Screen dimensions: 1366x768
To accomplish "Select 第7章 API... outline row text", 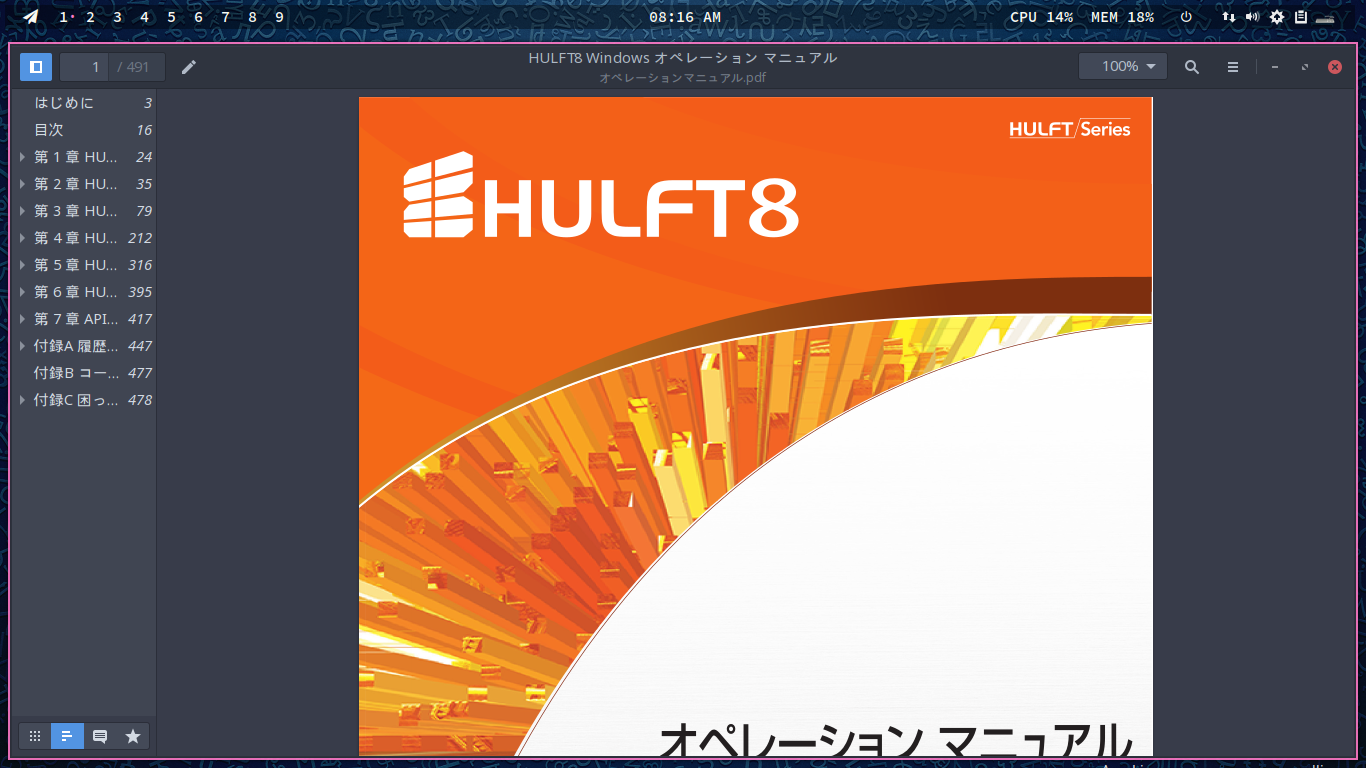I will (x=76, y=319).
